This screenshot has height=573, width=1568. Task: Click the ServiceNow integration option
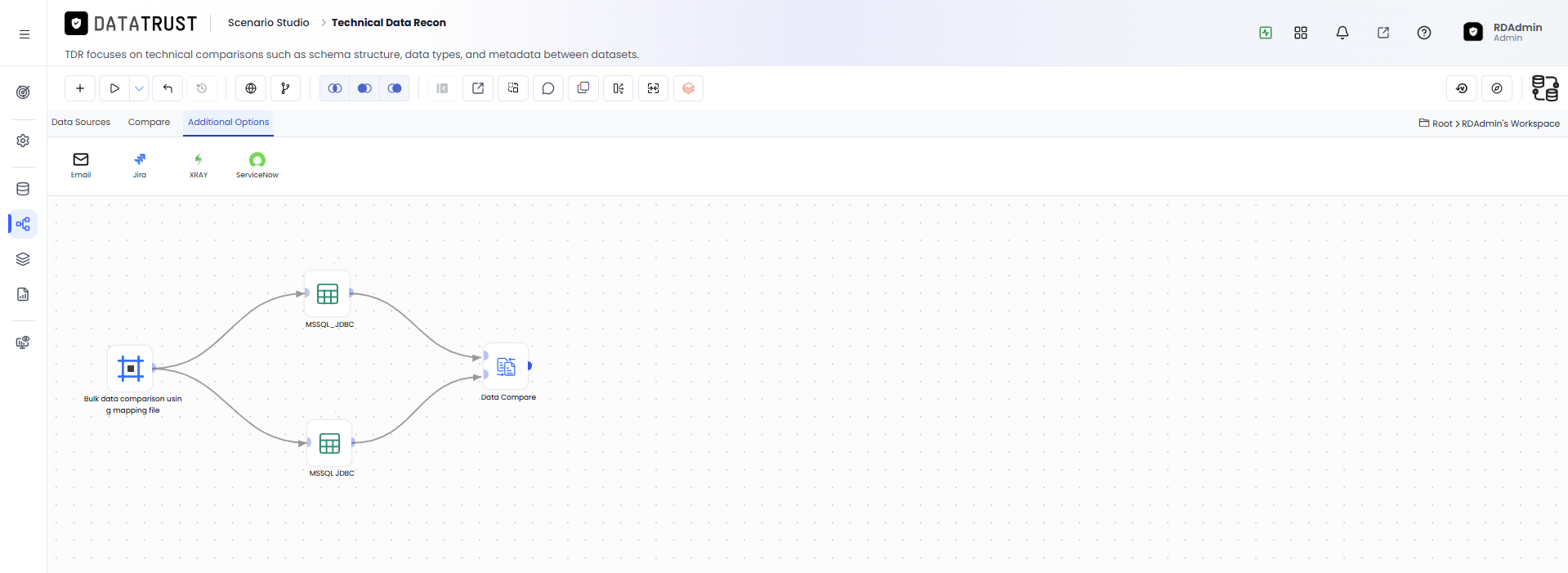tap(257, 164)
